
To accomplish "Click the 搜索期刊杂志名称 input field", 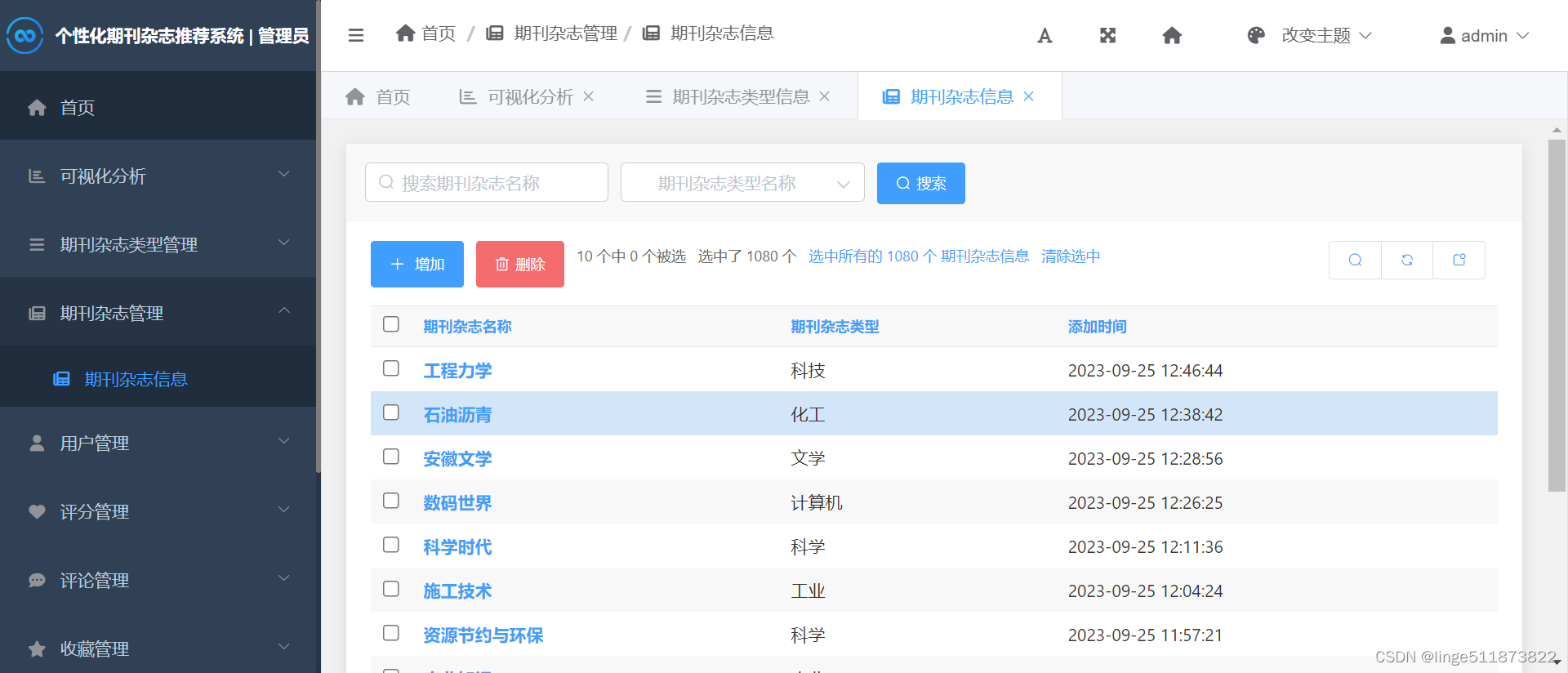I will tap(487, 182).
